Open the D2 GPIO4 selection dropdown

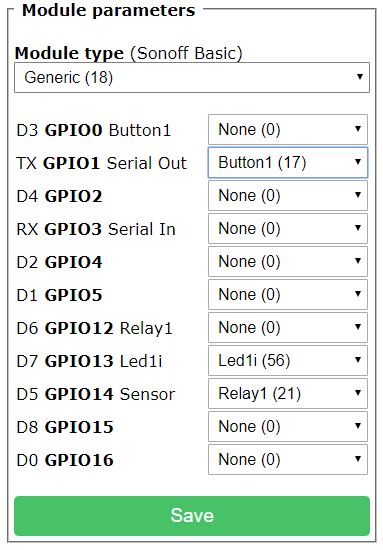click(x=288, y=261)
